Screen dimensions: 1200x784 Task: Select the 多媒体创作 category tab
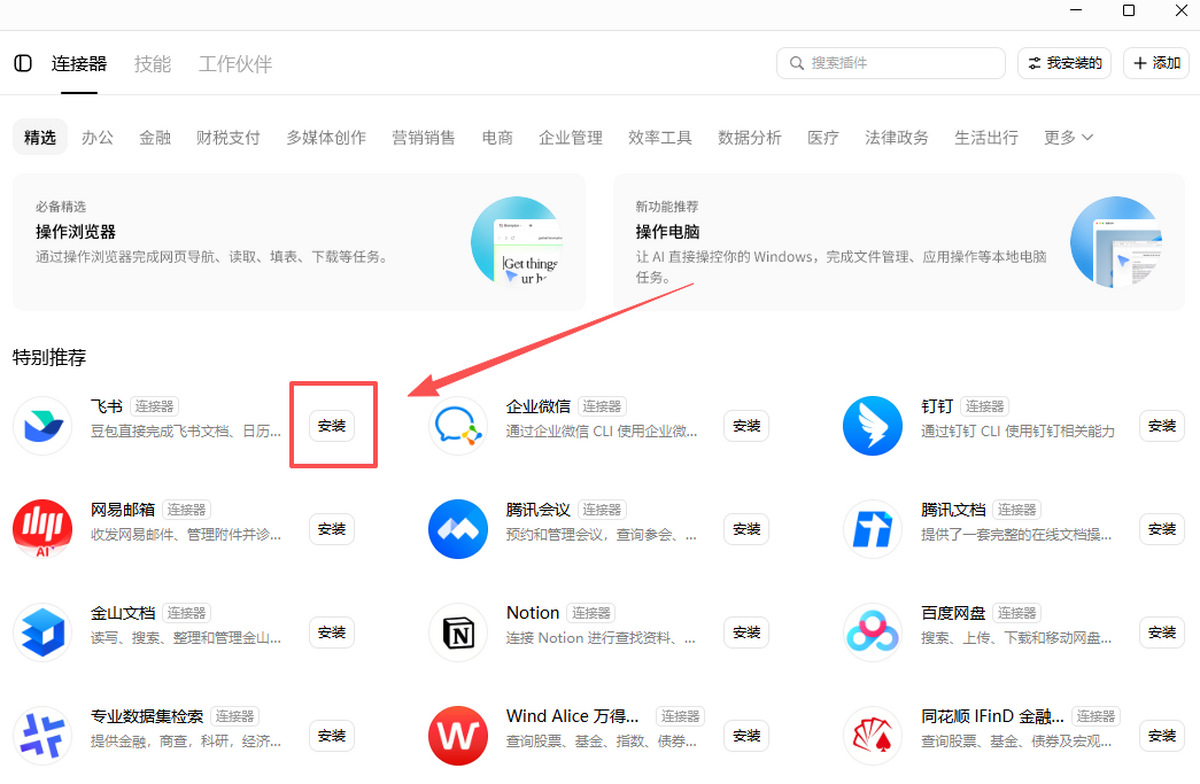(326, 138)
